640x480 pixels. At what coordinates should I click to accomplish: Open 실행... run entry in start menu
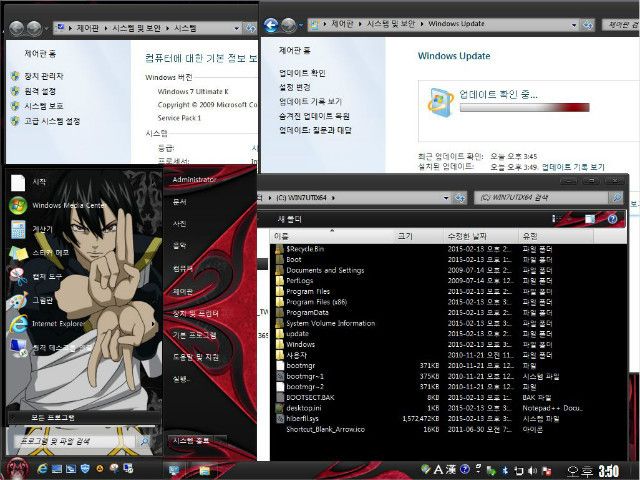(181, 379)
